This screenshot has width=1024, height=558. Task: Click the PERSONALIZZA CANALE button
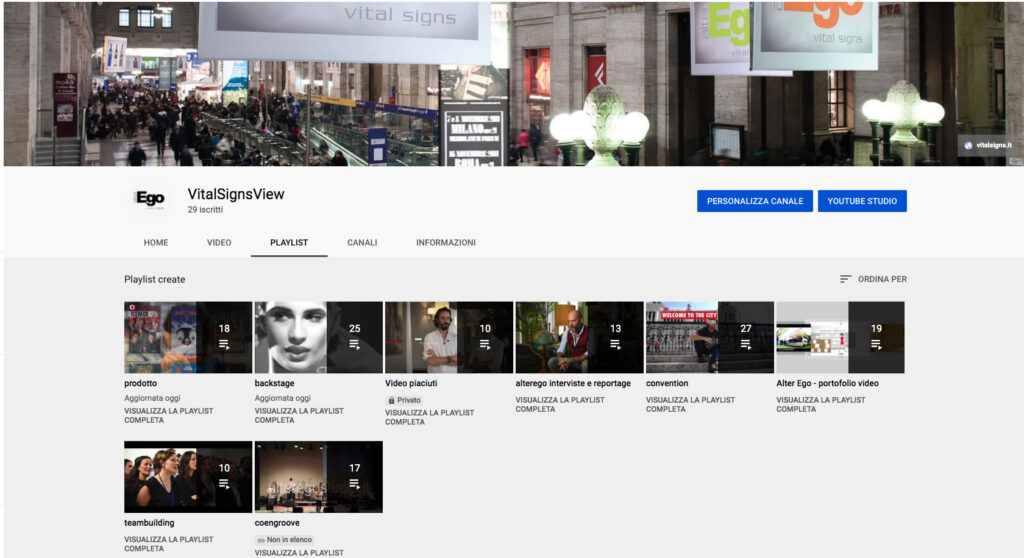click(x=754, y=201)
